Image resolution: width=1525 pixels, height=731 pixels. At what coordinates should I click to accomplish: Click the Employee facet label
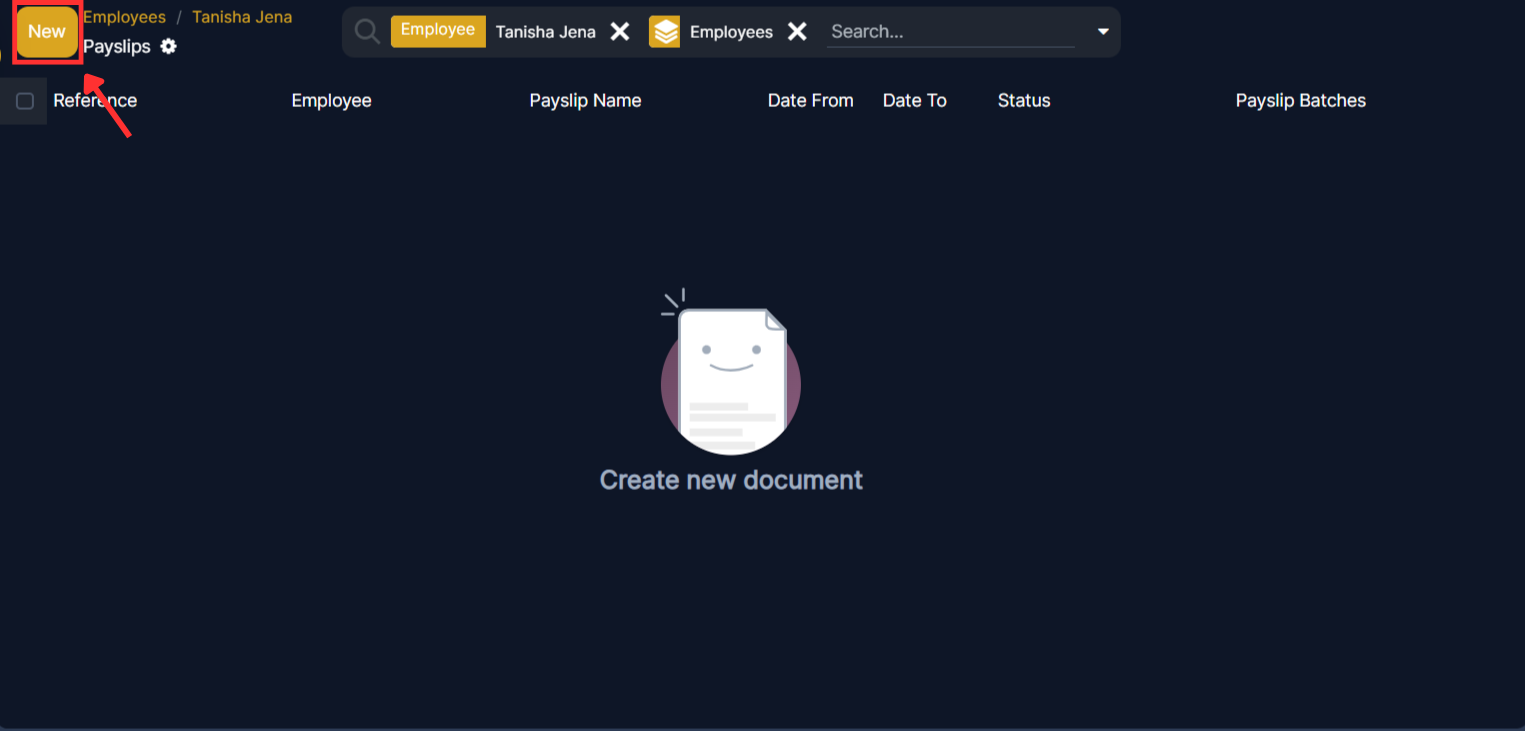coord(438,31)
